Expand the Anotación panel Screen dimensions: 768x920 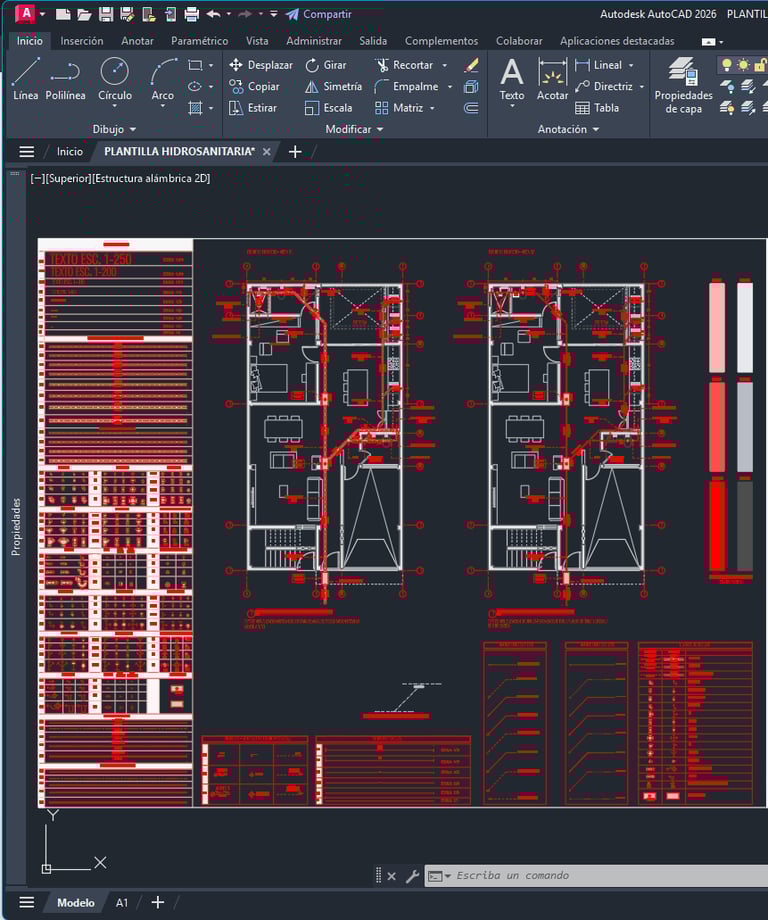pyautogui.click(x=568, y=129)
